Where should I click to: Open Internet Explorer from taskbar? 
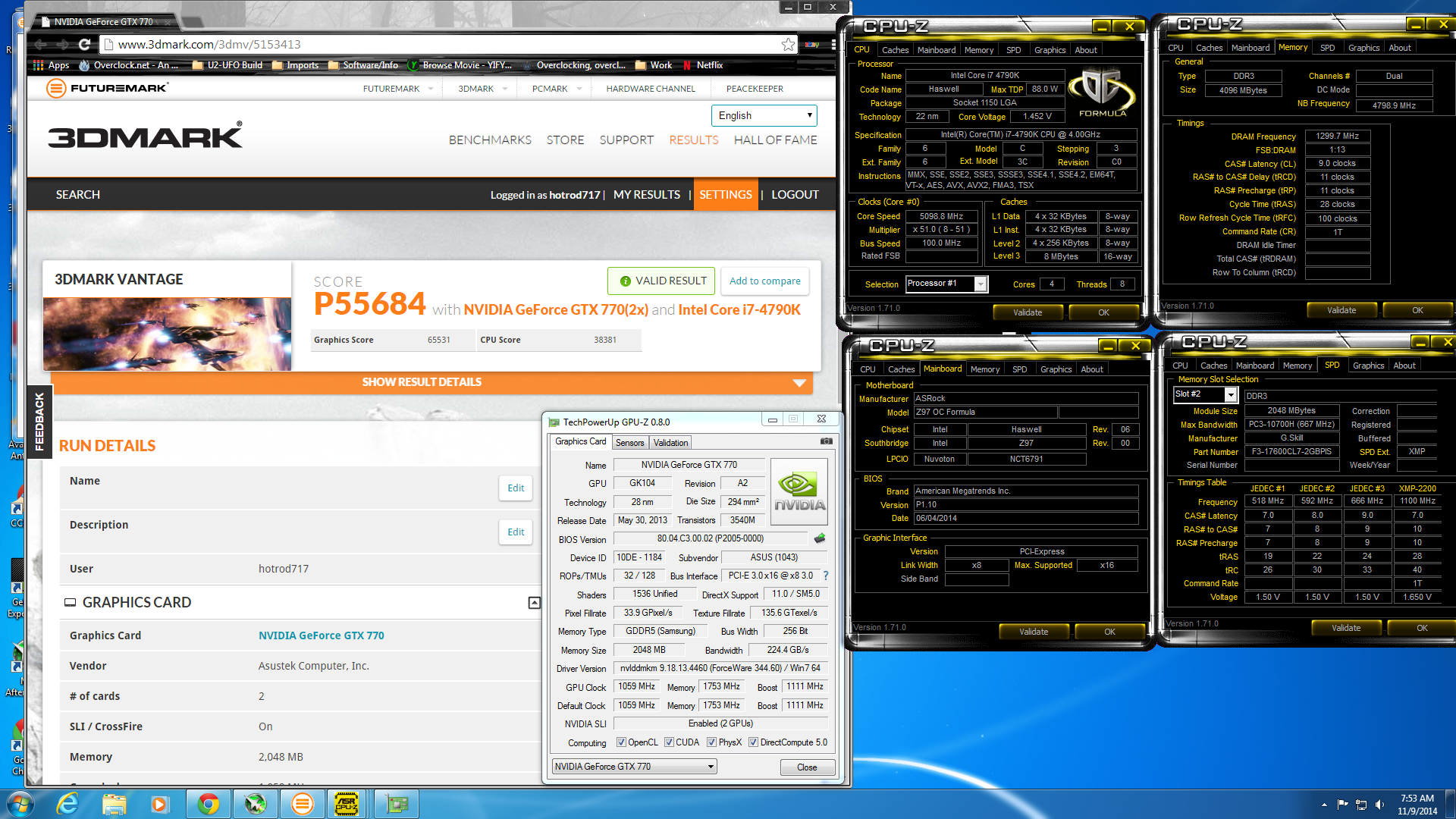tap(67, 804)
